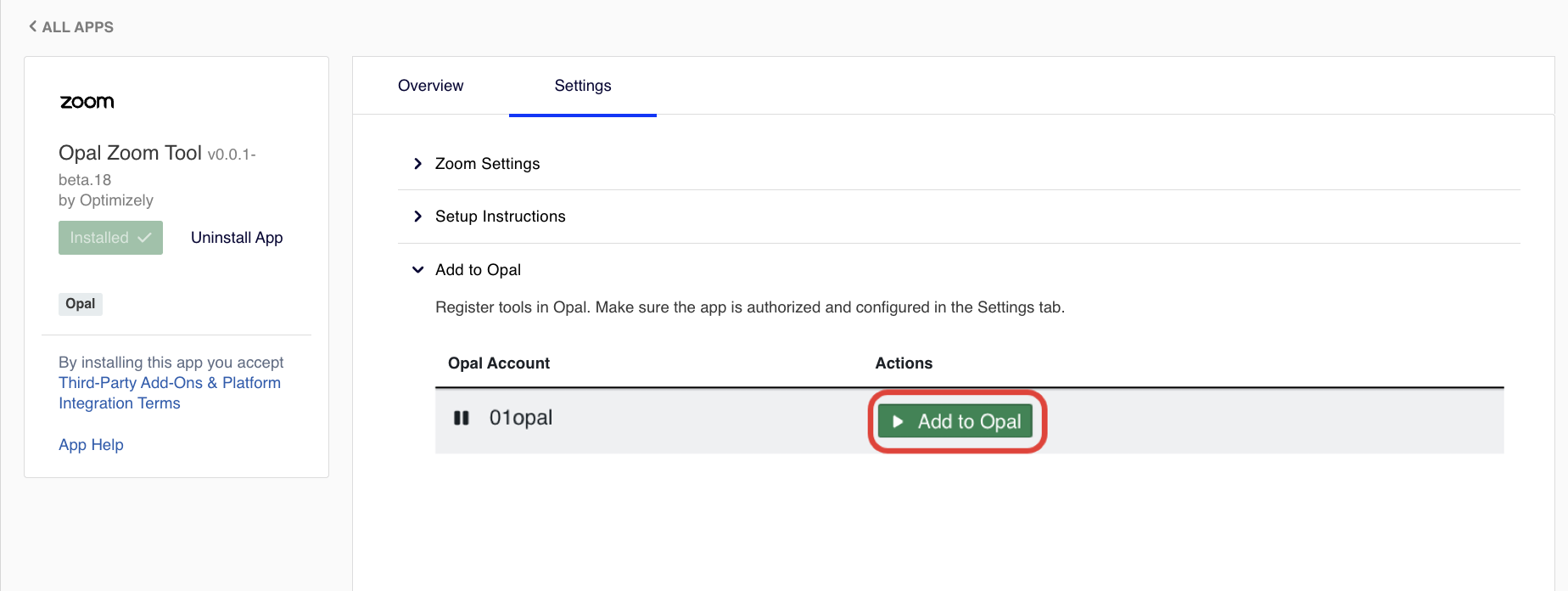Click the Opal Zoom Tool title

[x=130, y=153]
